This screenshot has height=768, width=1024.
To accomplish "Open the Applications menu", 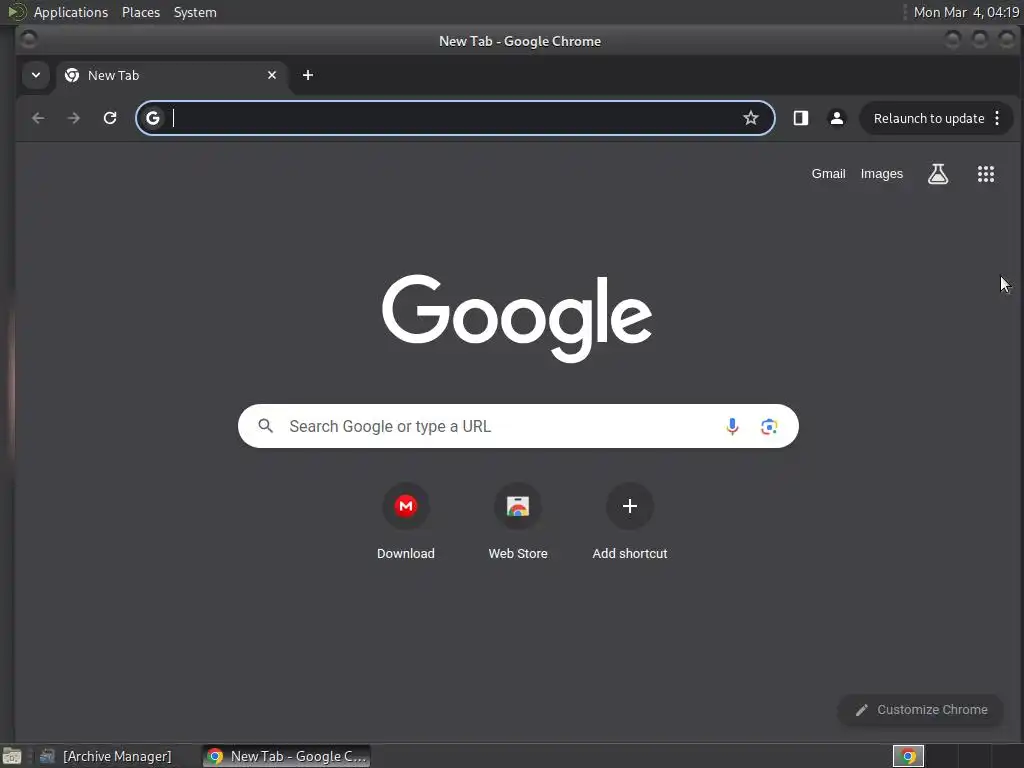I will (x=71, y=12).
